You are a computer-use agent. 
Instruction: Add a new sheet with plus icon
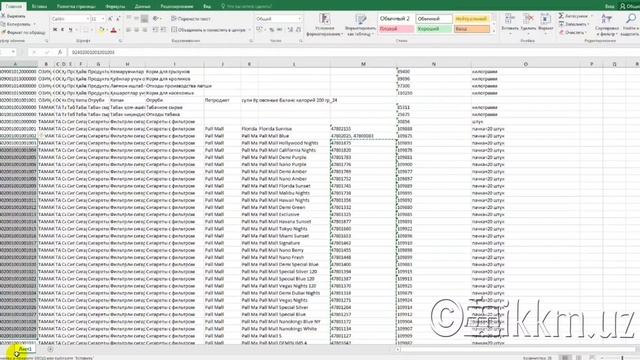50,349
